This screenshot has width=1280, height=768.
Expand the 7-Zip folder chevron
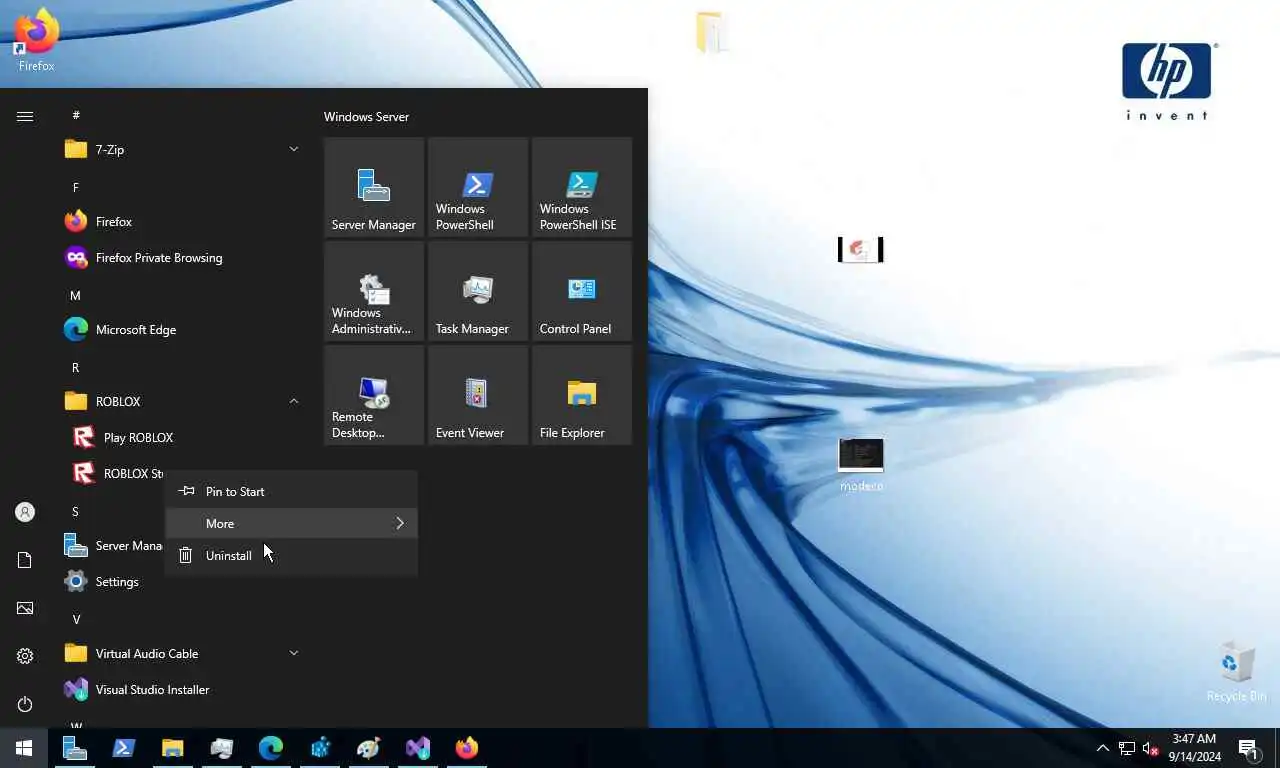point(294,150)
